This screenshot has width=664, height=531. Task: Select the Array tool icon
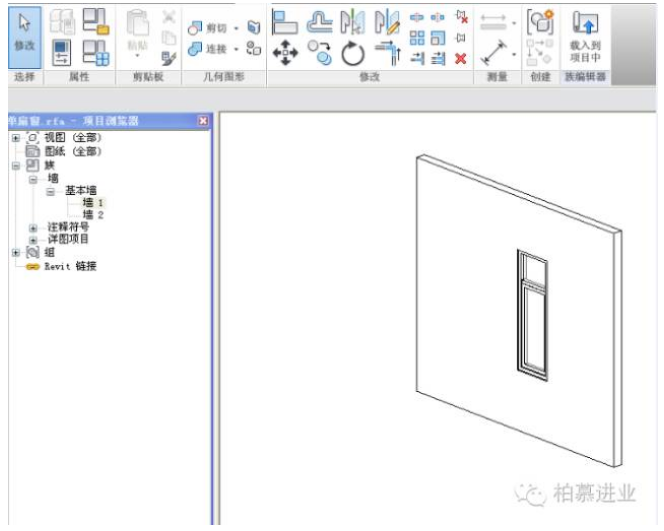coord(417,38)
